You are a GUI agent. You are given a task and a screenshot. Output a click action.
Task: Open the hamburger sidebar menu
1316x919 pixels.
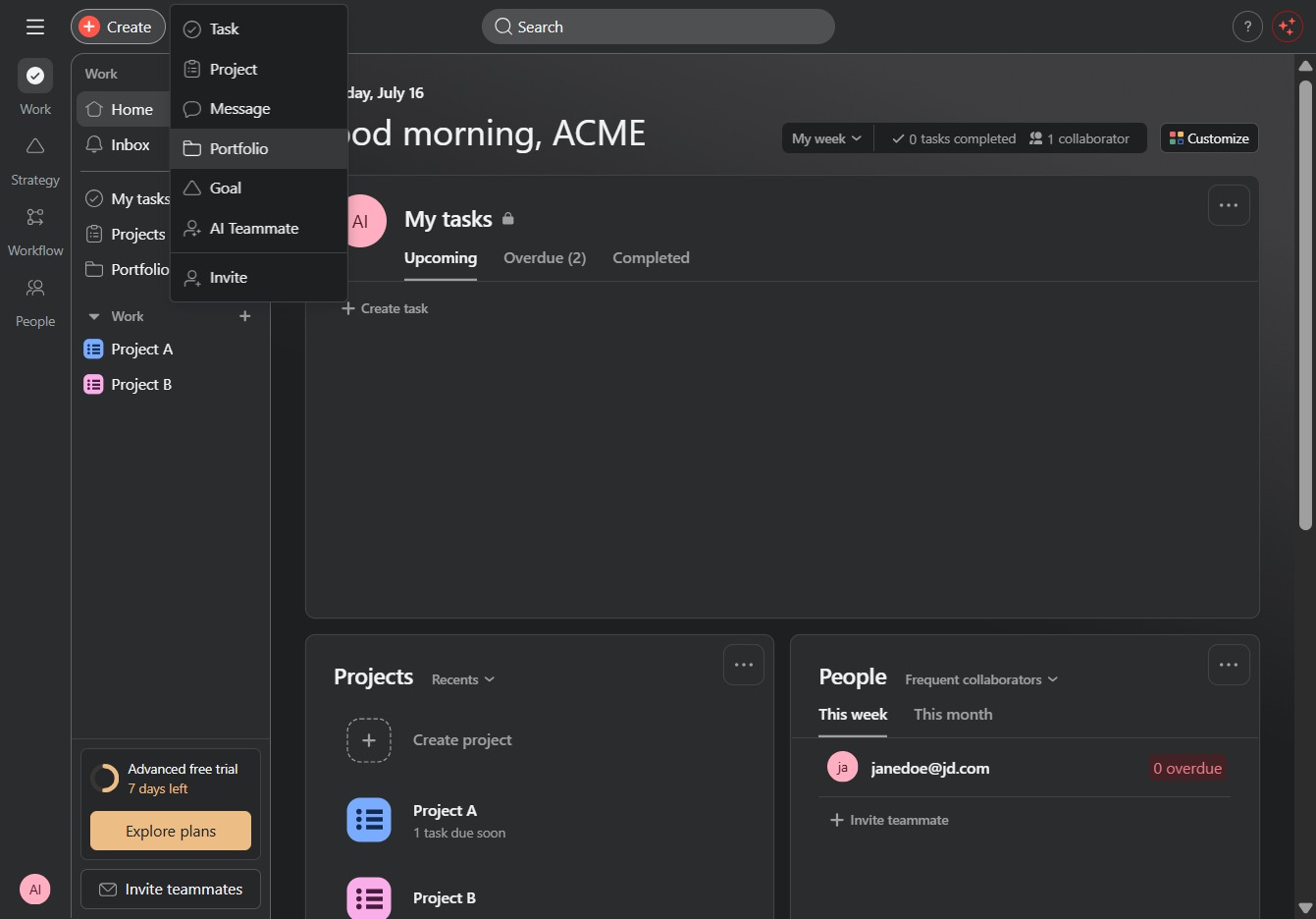pos(35,27)
